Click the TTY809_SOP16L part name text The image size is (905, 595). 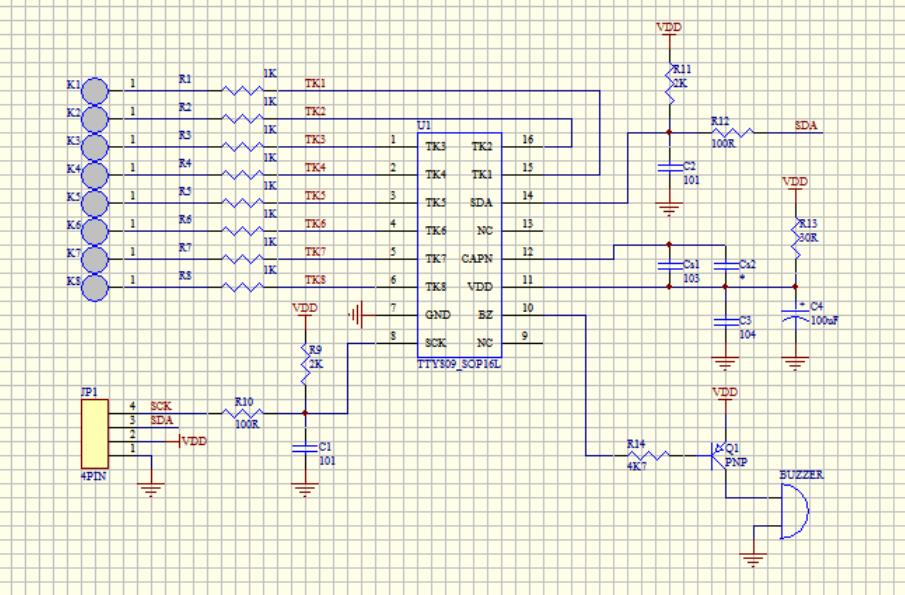459,365
